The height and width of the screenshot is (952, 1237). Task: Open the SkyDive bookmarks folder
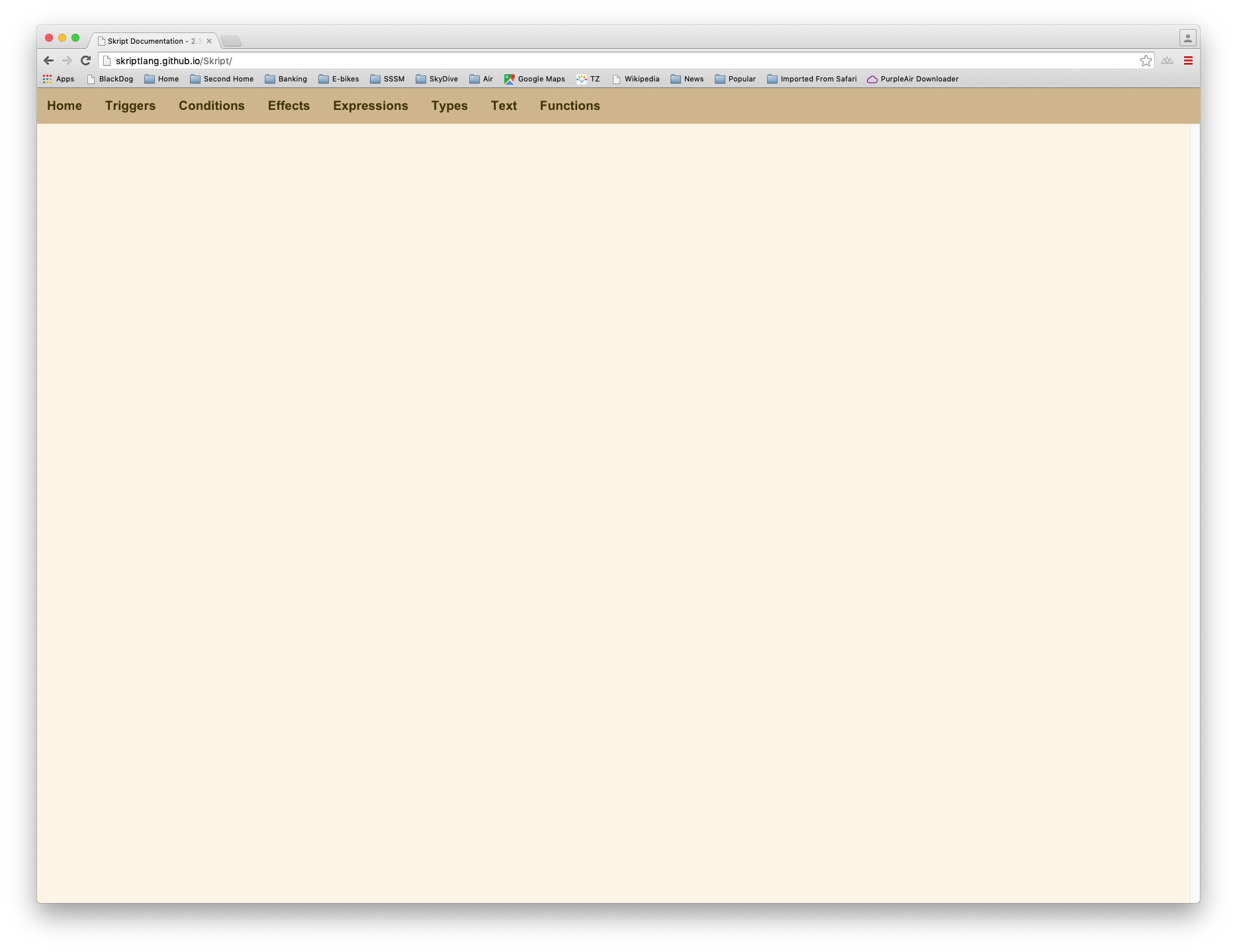(438, 79)
